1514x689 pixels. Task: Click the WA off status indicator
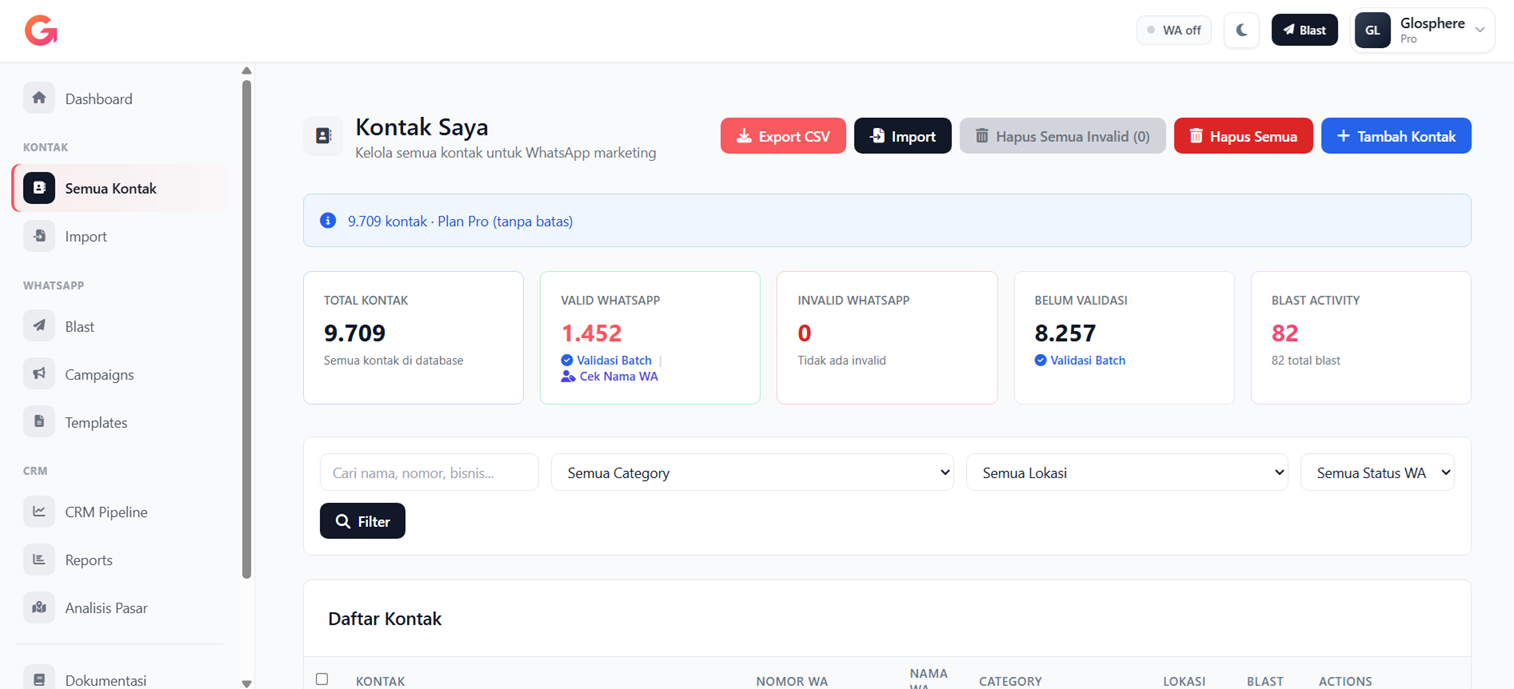tap(1174, 30)
